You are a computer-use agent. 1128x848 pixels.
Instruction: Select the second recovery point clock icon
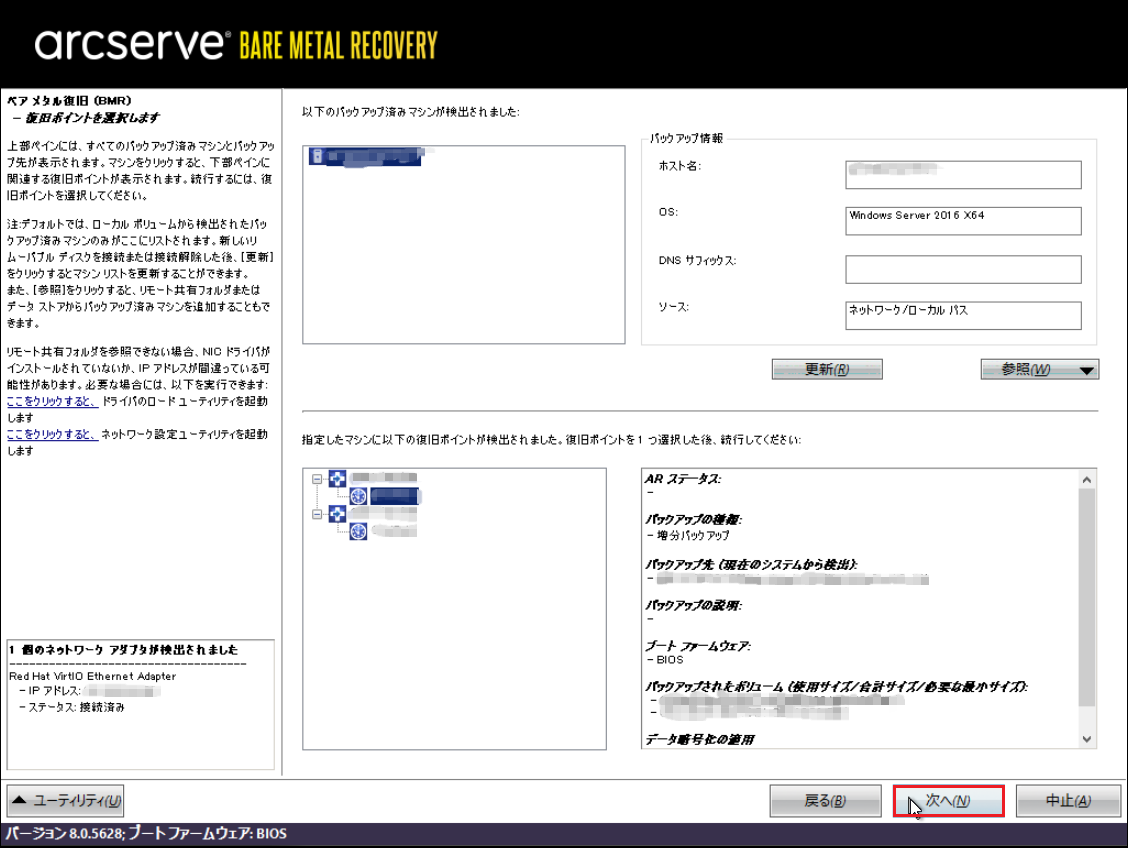tap(359, 530)
